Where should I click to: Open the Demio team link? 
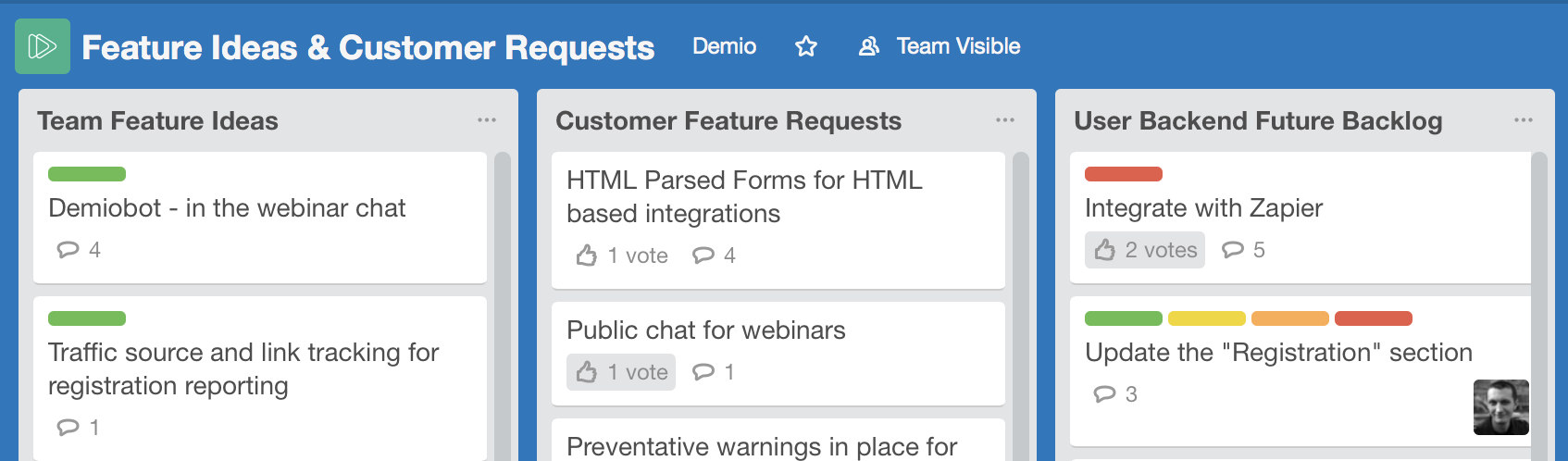725,46
